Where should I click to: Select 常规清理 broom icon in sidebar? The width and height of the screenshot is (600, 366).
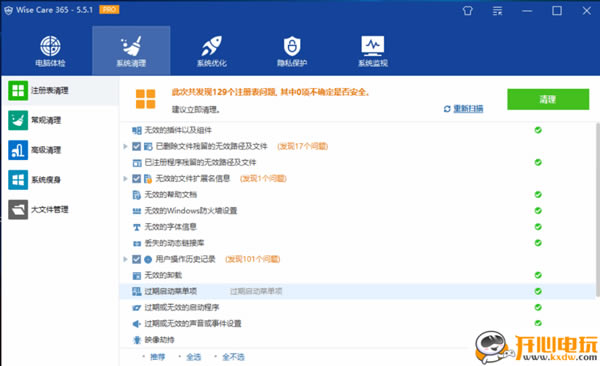point(18,120)
